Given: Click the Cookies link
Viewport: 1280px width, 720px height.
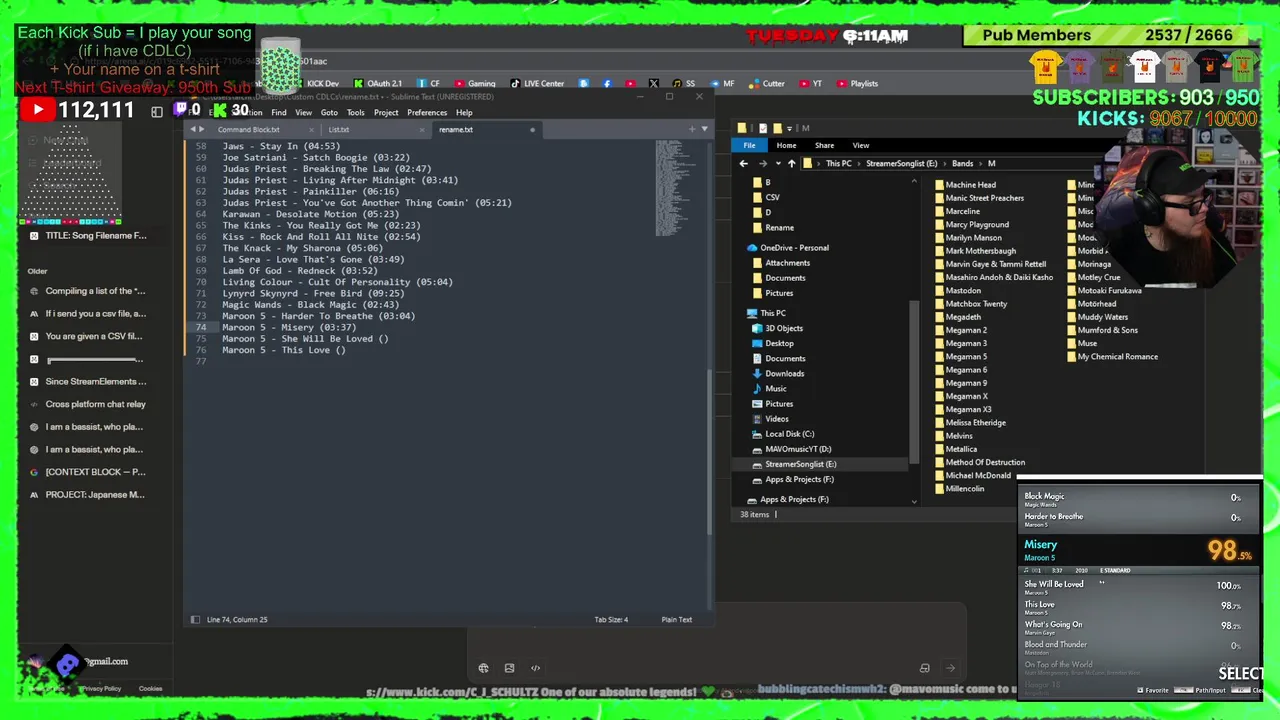Looking at the screenshot, I should point(150,689).
